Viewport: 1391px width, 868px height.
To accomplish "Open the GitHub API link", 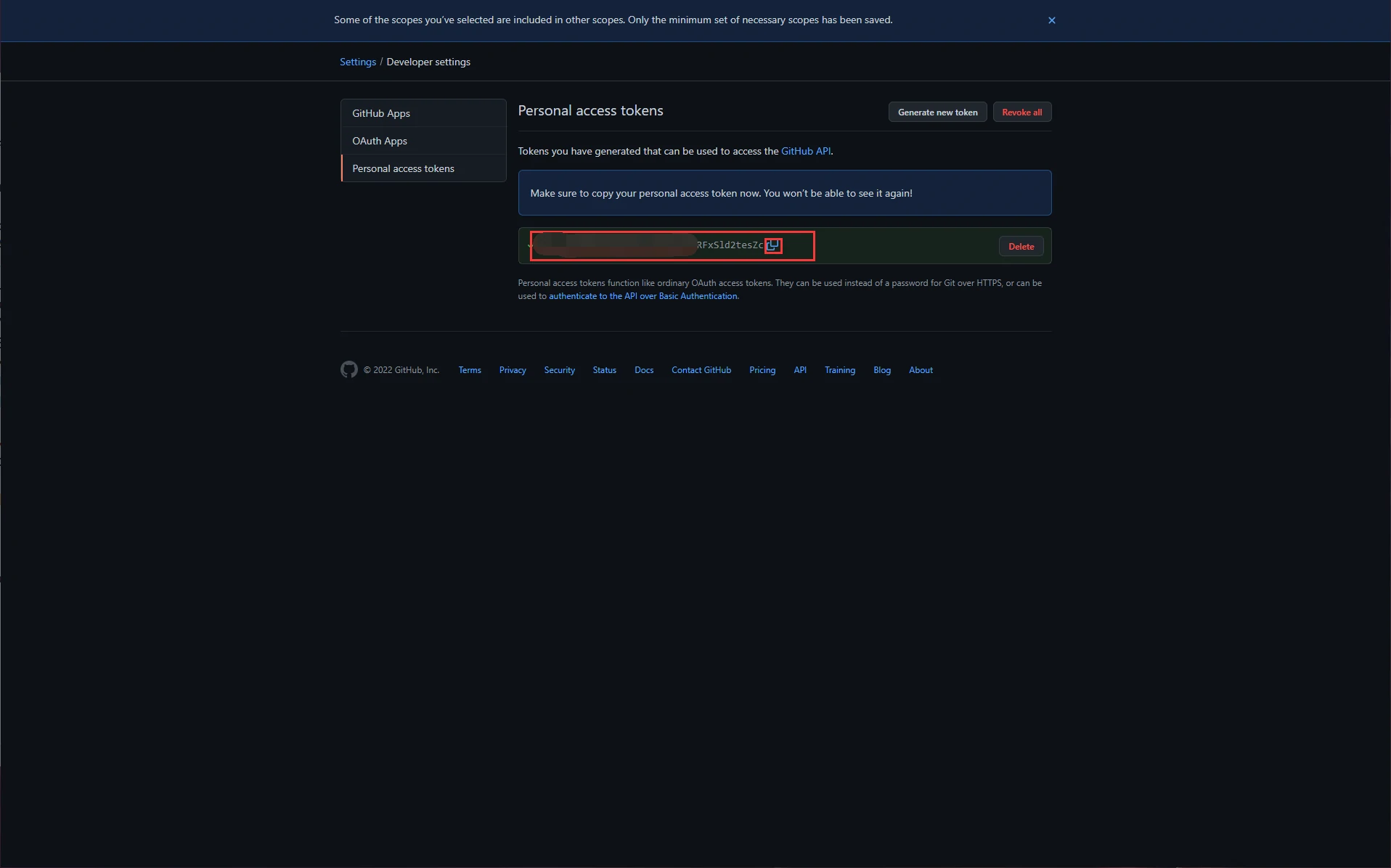I will 805,151.
